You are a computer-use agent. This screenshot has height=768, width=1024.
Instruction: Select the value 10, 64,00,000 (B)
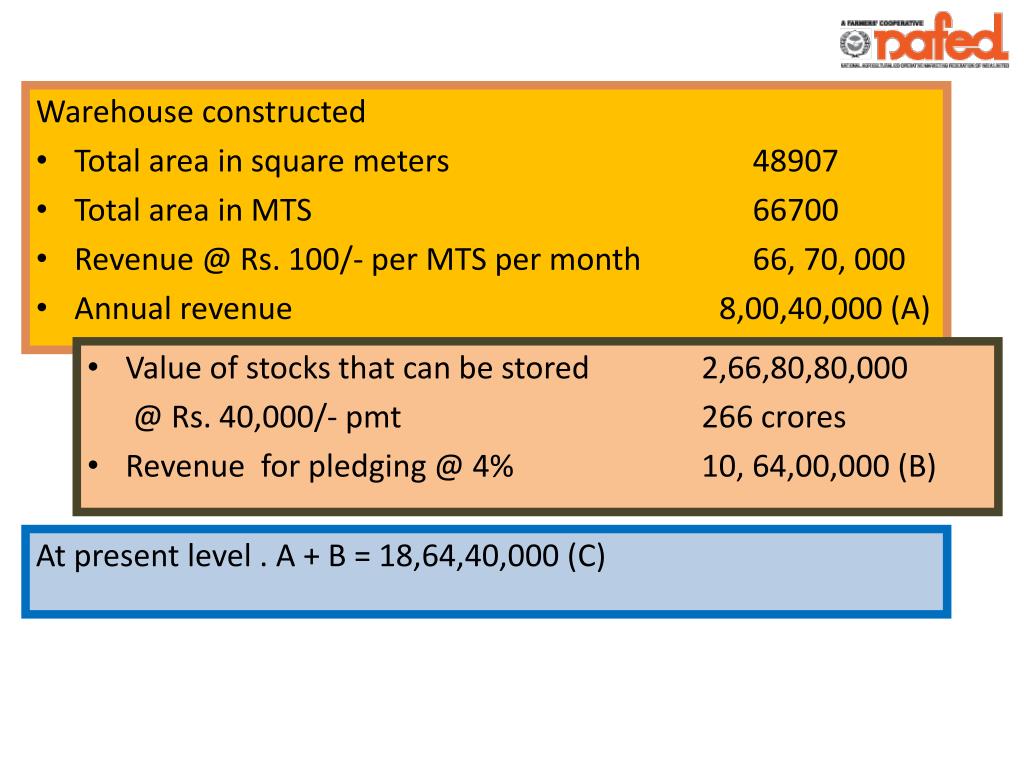click(x=819, y=467)
